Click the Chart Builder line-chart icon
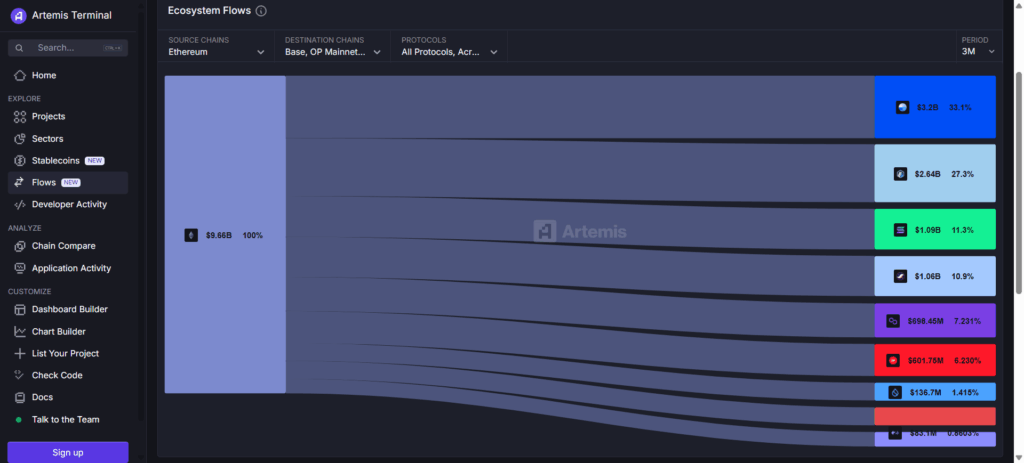Image resolution: width=1024 pixels, height=463 pixels. tap(20, 332)
